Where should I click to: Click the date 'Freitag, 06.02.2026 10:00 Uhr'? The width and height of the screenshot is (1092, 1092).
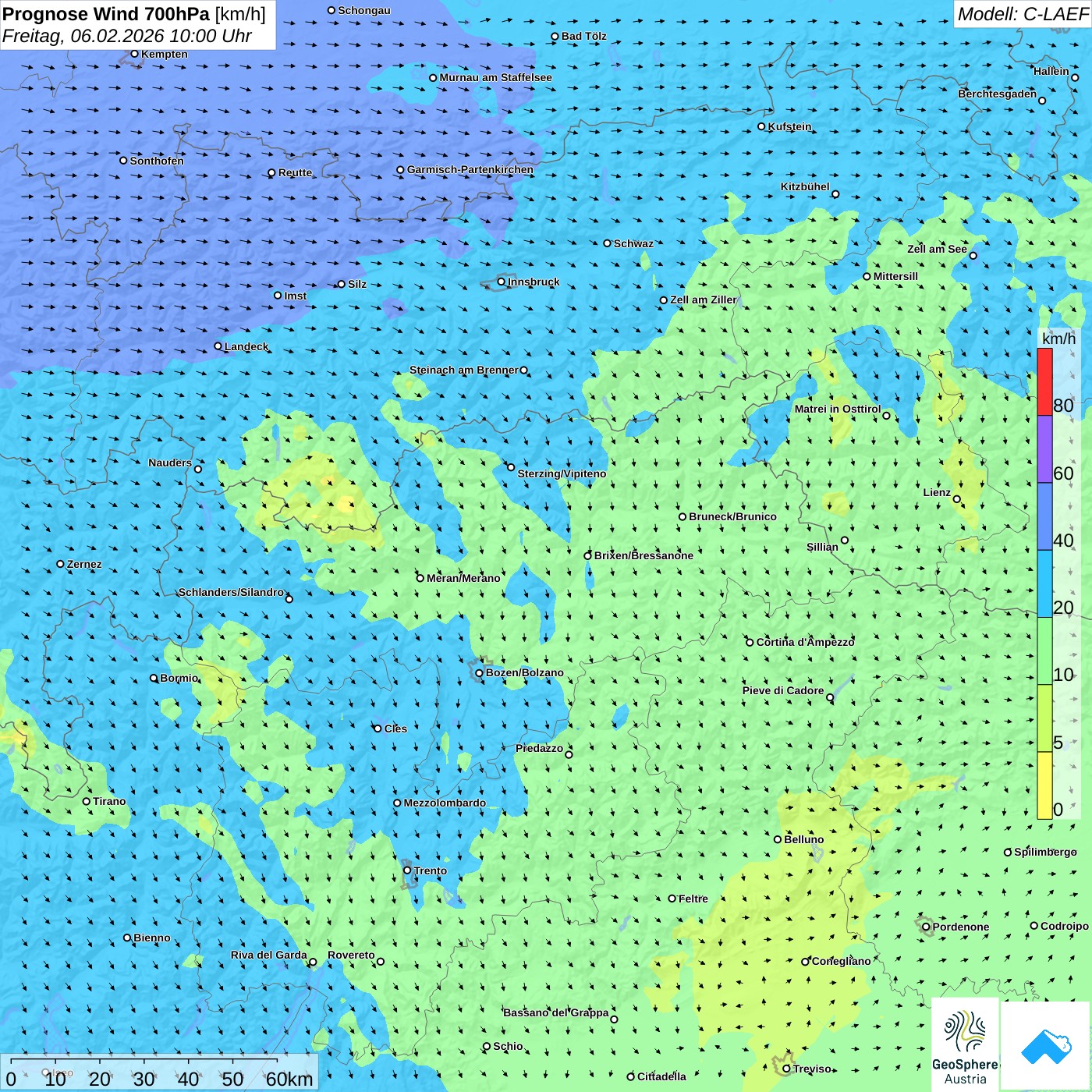(127, 36)
